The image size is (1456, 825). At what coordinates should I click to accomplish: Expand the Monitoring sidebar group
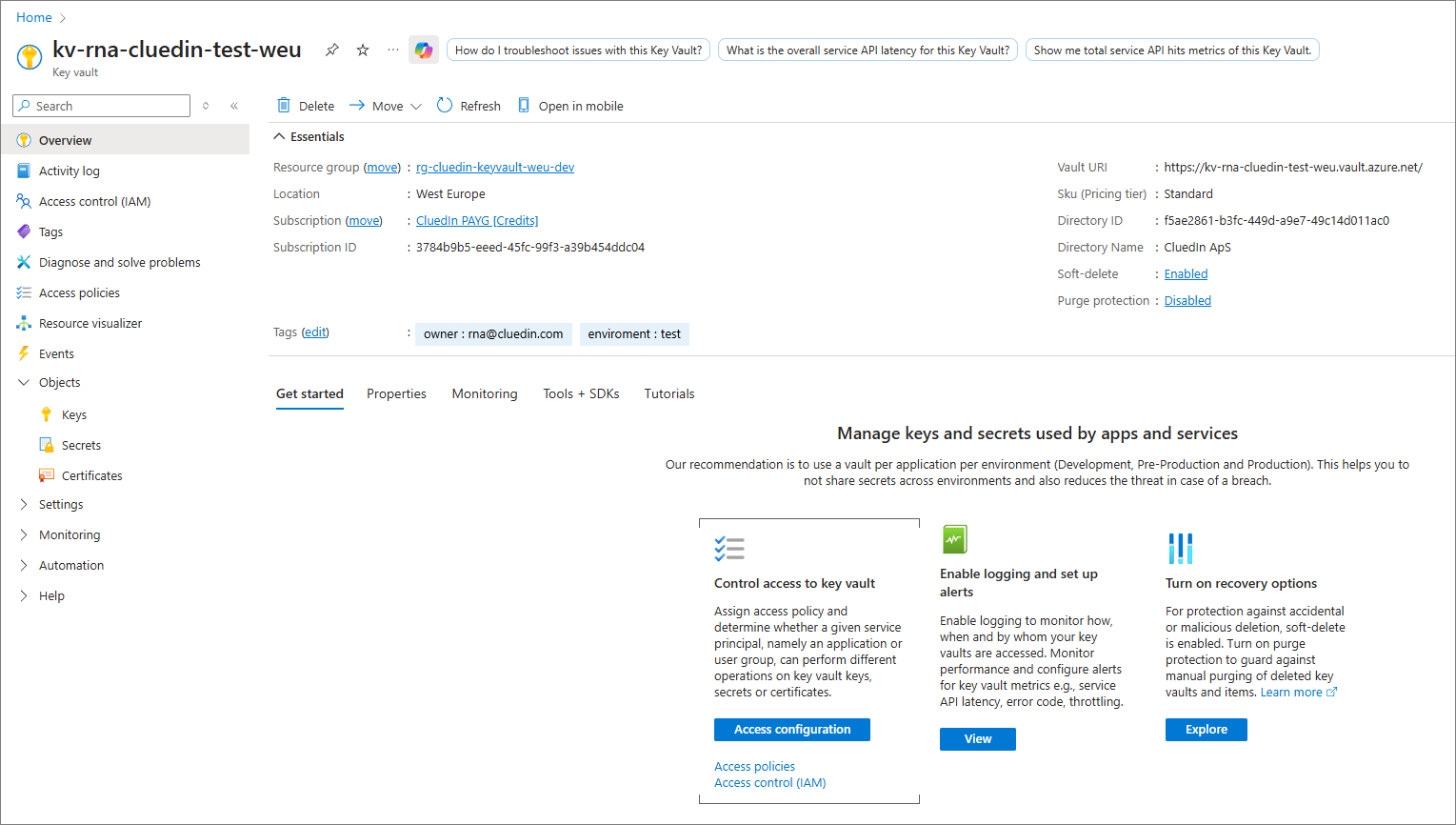coord(24,534)
